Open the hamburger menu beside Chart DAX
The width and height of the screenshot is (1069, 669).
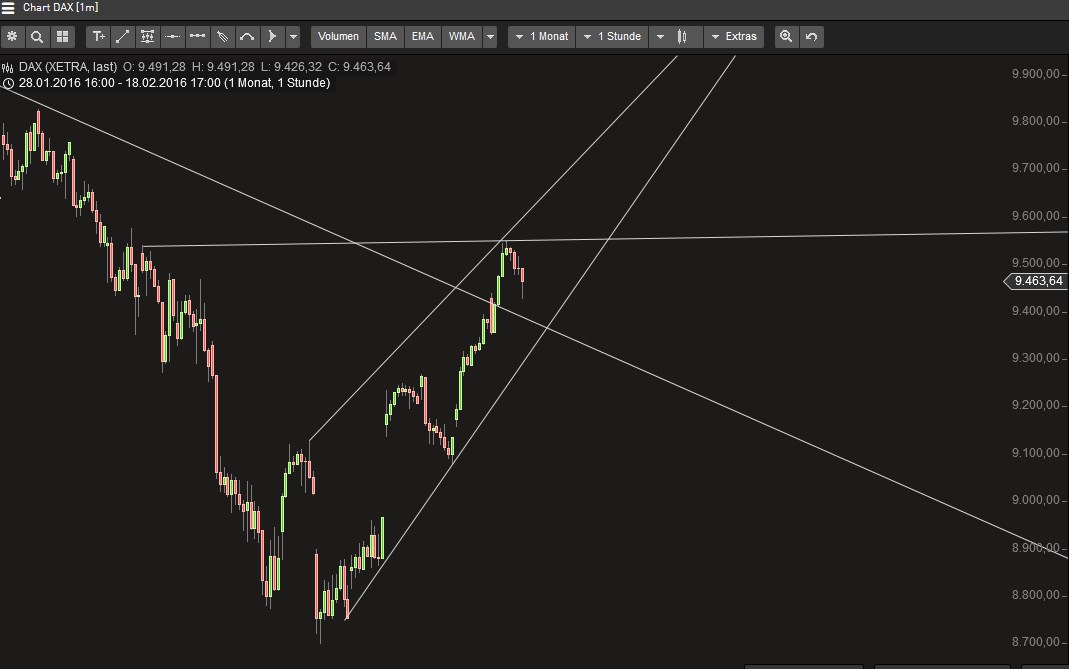pos(9,7)
